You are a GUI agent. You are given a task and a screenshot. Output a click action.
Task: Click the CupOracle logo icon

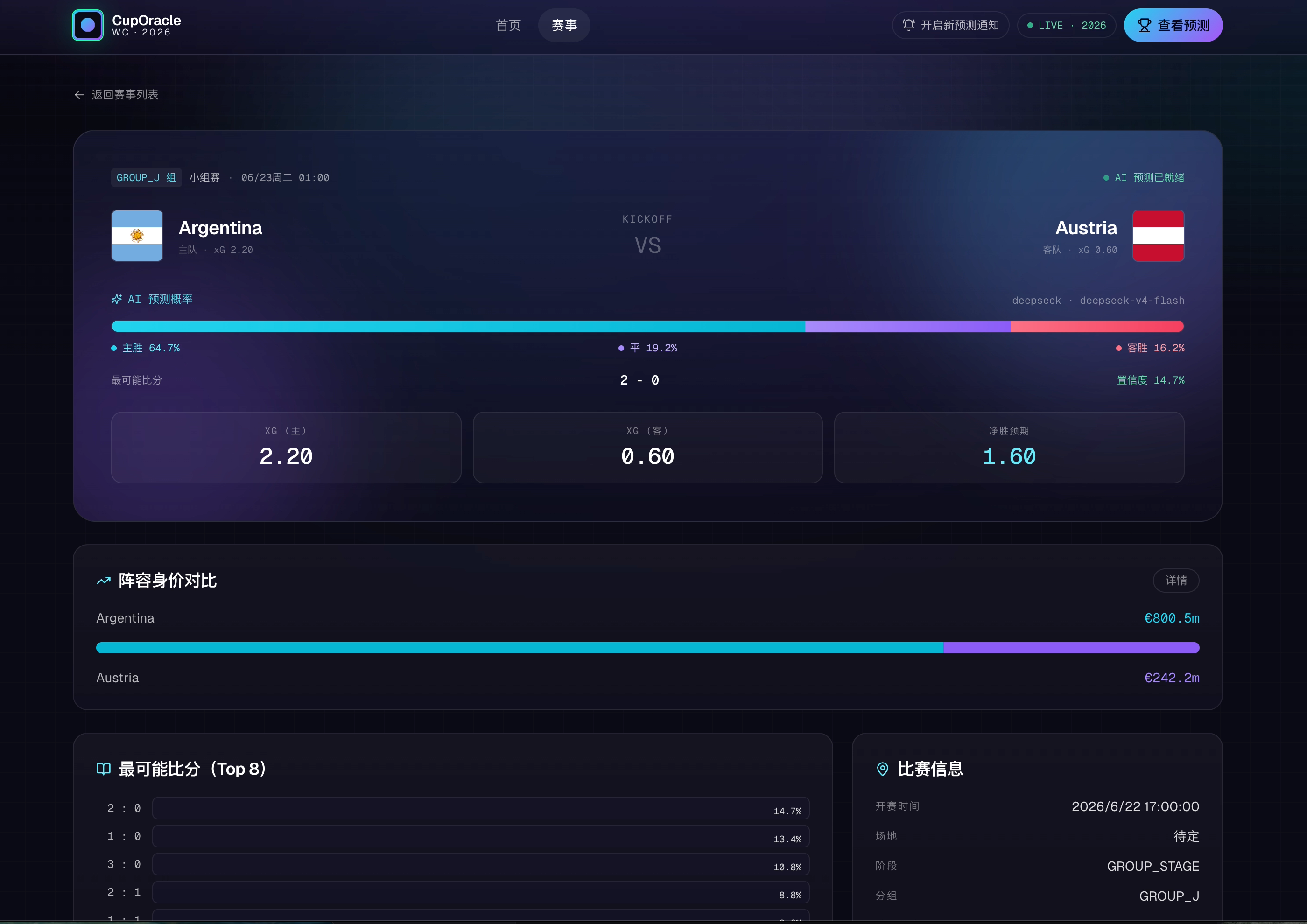click(88, 25)
